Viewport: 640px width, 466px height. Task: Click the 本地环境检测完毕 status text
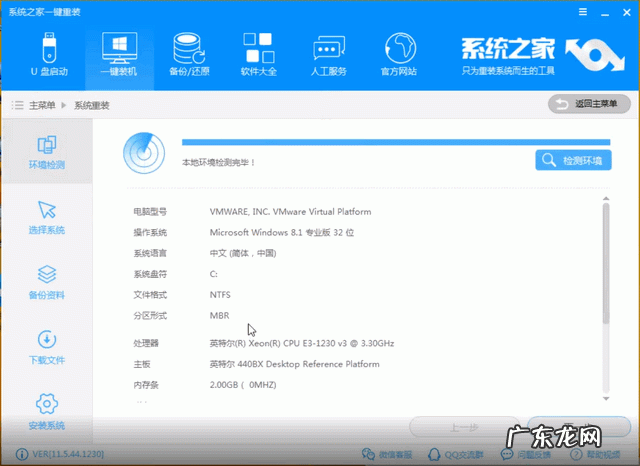[x=218, y=162]
